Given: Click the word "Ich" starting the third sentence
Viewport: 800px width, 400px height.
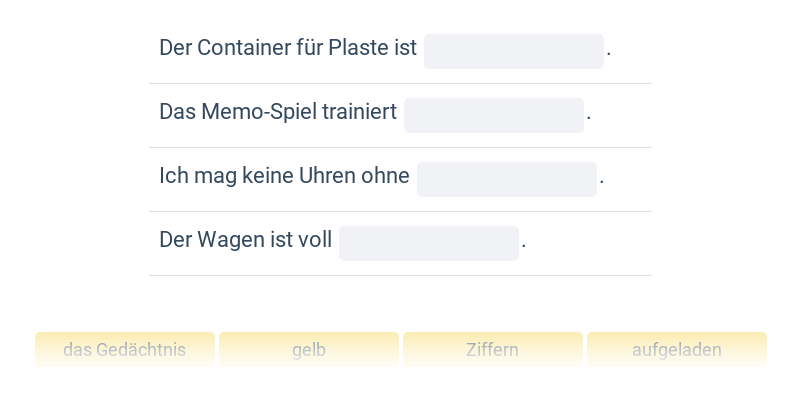Looking at the screenshot, I should tap(171, 176).
